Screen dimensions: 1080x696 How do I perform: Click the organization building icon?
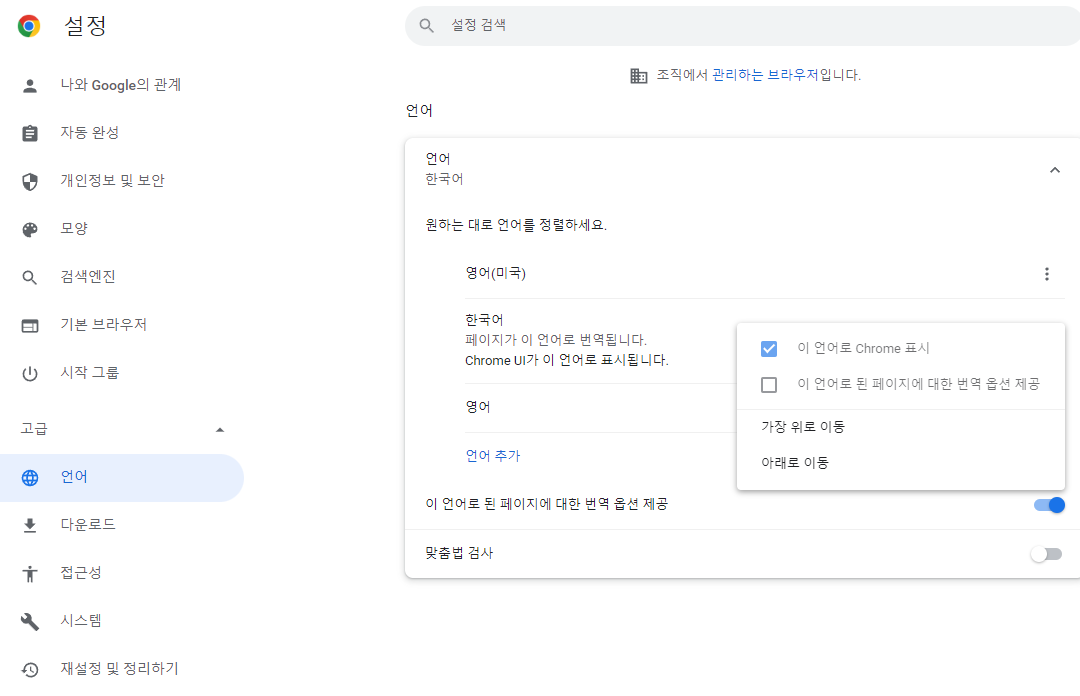638,75
